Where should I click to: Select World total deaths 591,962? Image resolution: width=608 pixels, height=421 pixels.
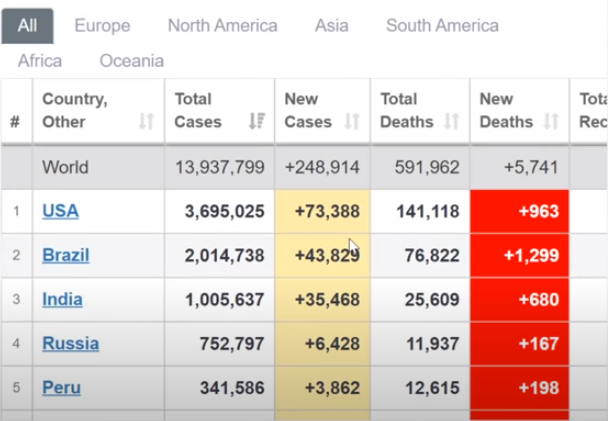[427, 167]
